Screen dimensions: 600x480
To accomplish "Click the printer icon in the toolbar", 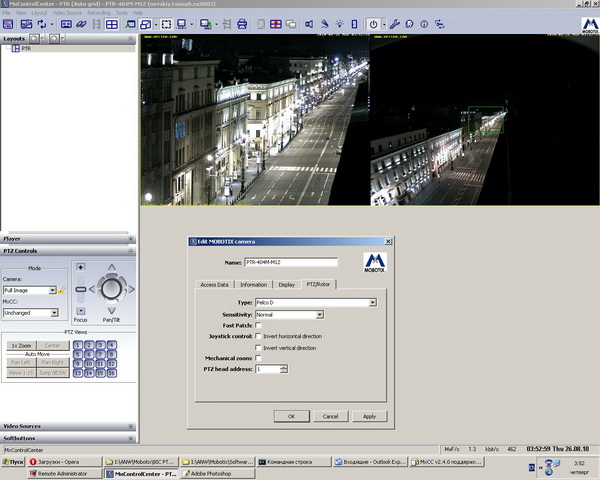I will point(242,24).
